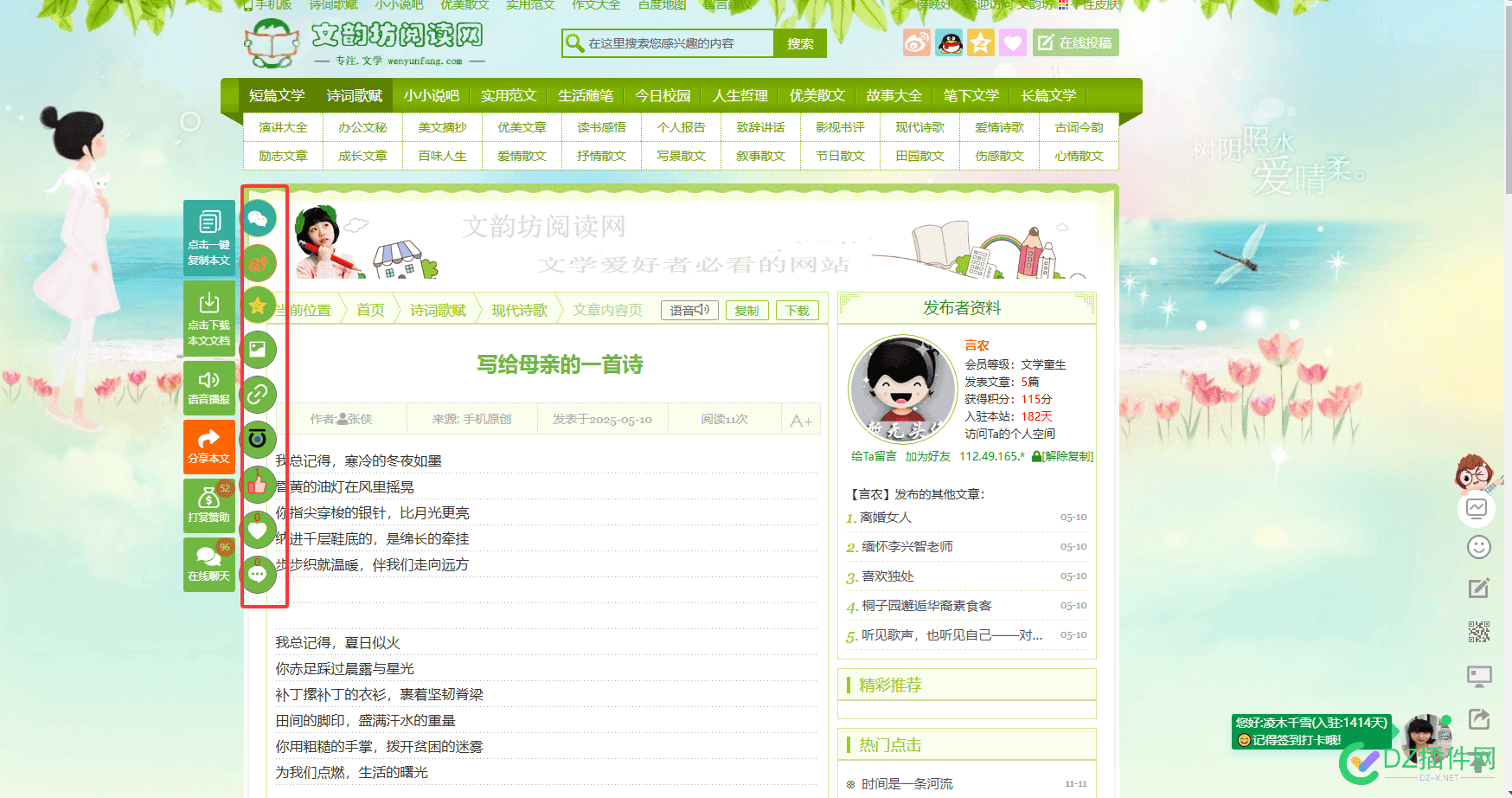Click the A+ font size enlarger

[x=801, y=421]
